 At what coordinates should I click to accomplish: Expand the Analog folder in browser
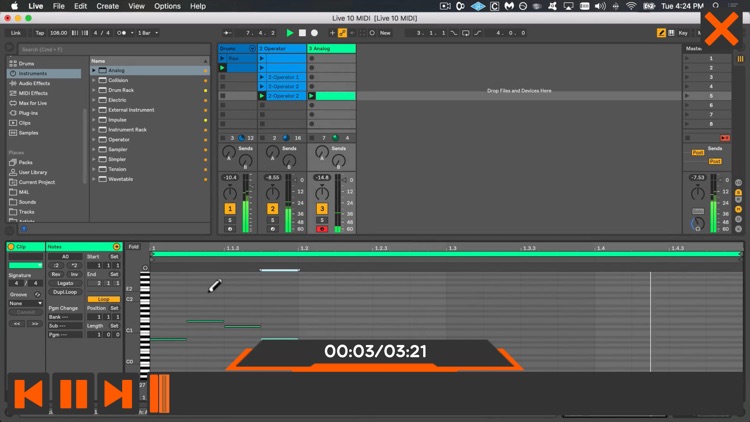[94, 70]
